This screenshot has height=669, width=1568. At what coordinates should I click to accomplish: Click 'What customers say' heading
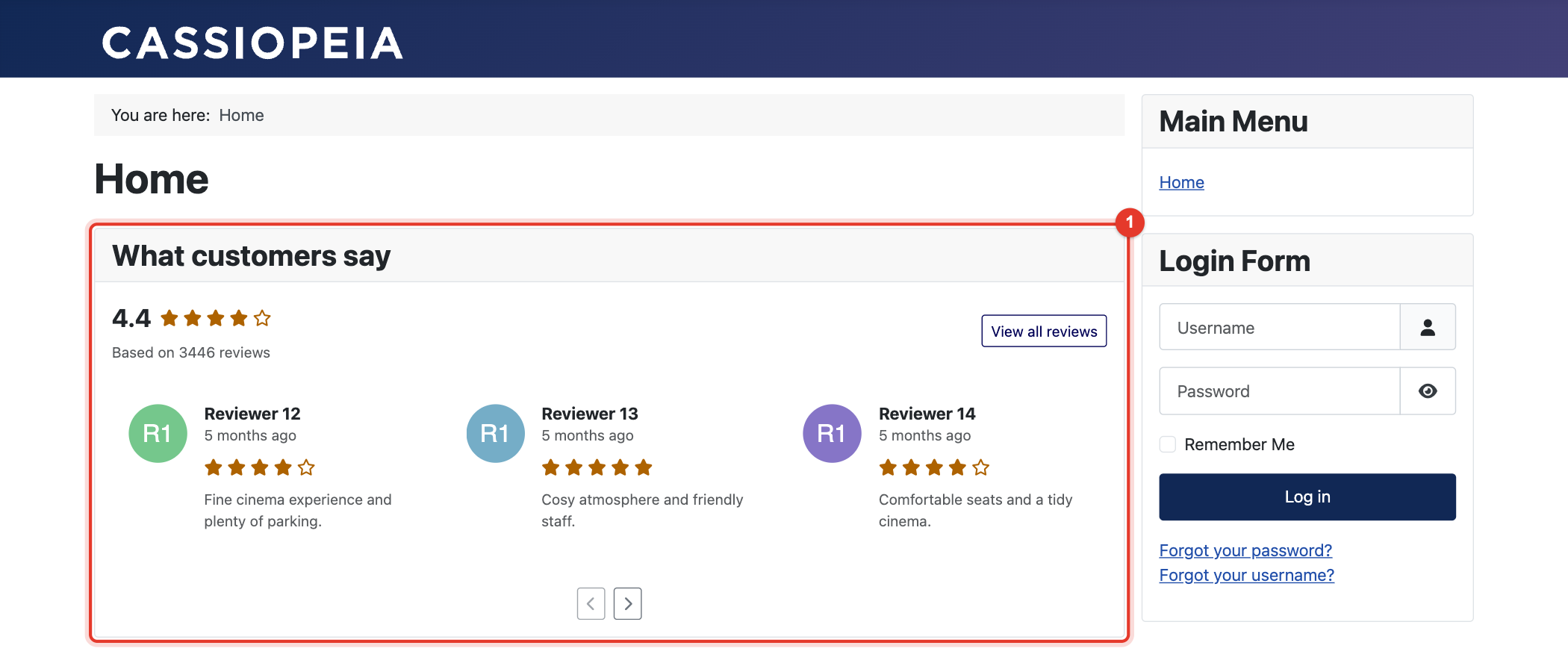coord(252,256)
